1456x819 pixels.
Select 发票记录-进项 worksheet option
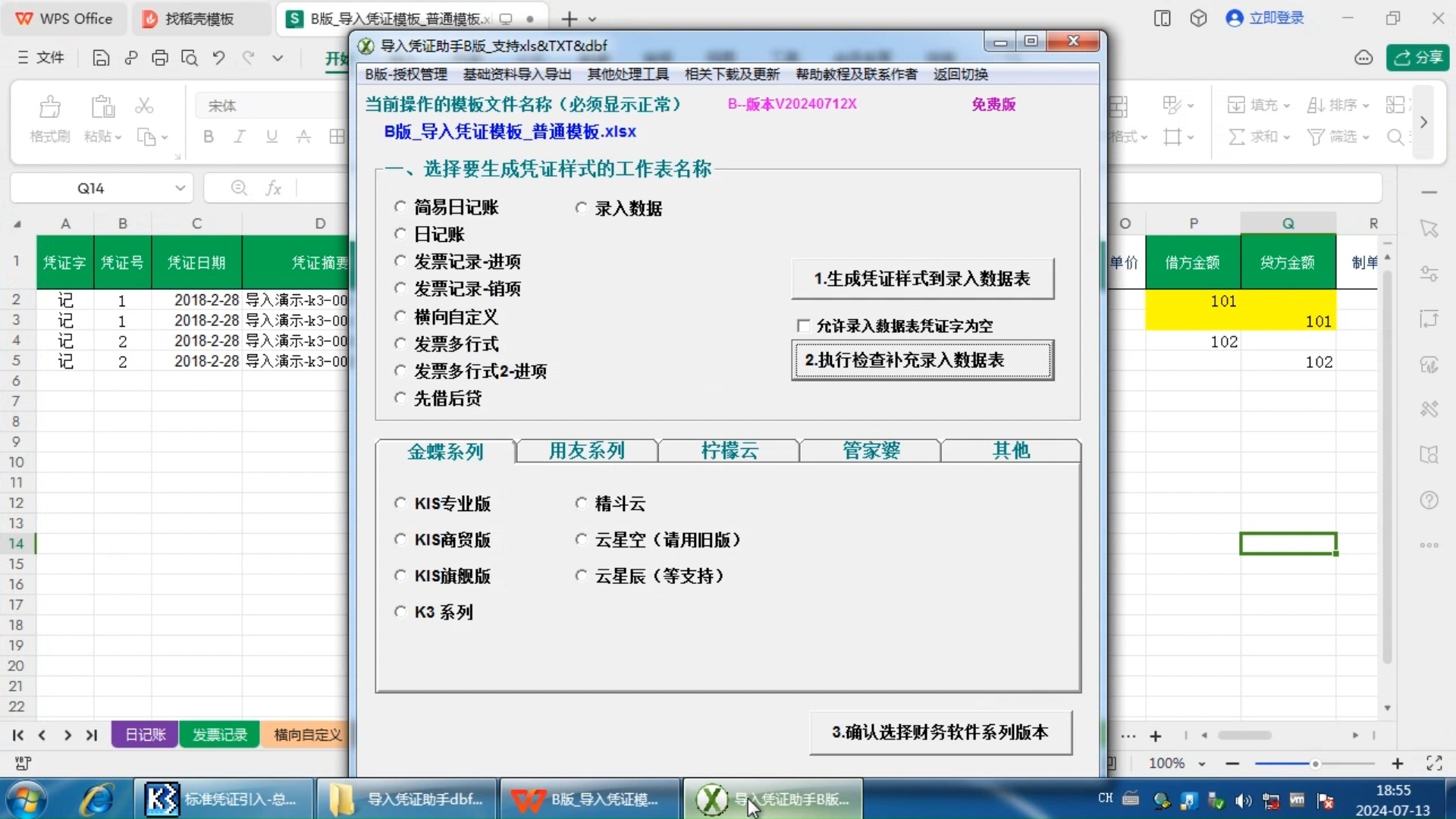pos(400,260)
